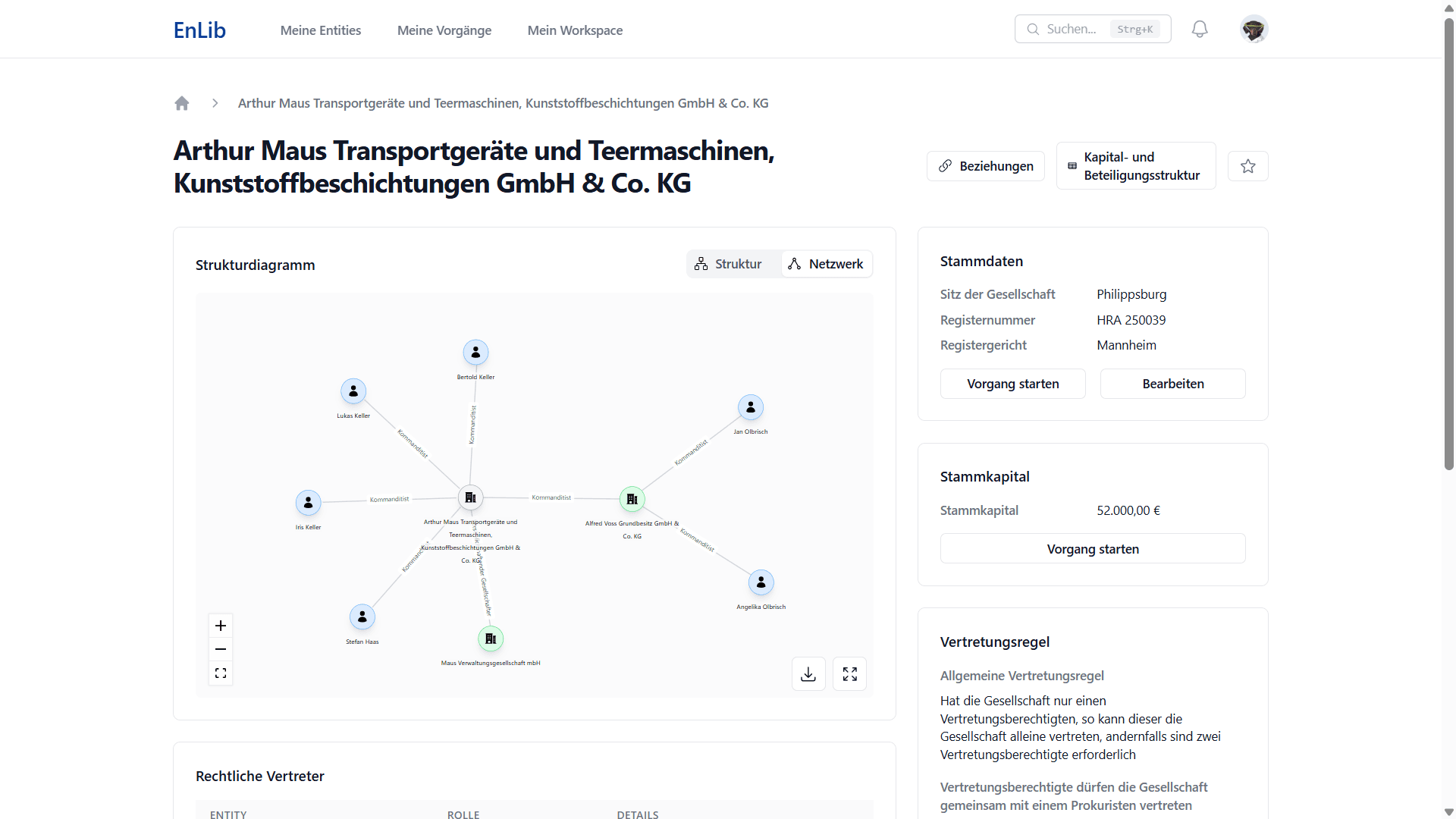Open the notifications bell
Screen dimensions: 1456x819
click(x=1199, y=29)
